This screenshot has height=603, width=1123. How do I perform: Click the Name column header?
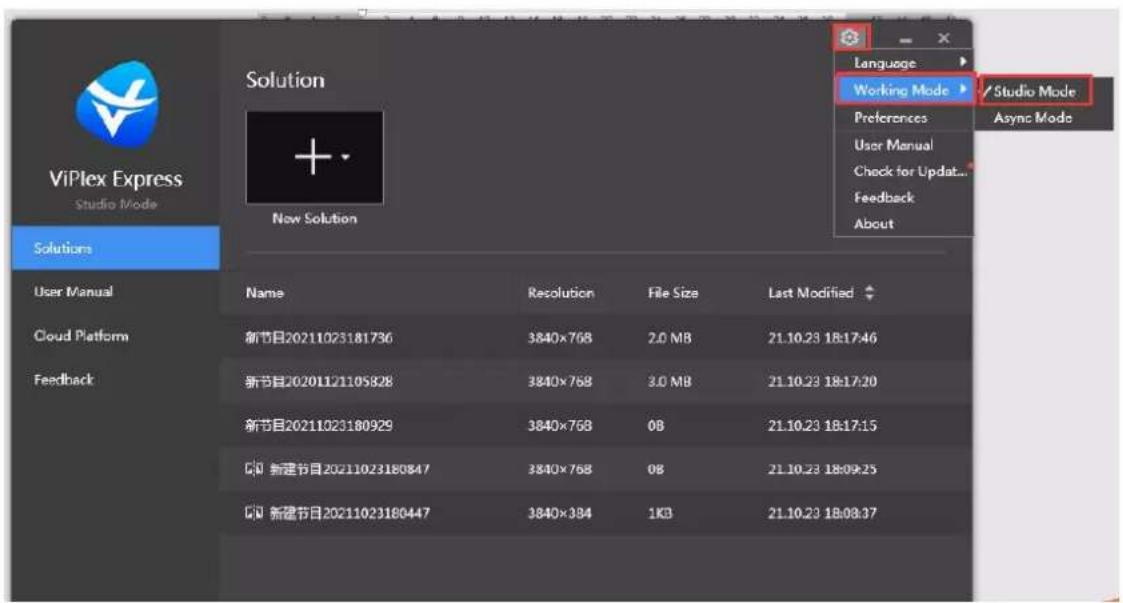point(264,293)
